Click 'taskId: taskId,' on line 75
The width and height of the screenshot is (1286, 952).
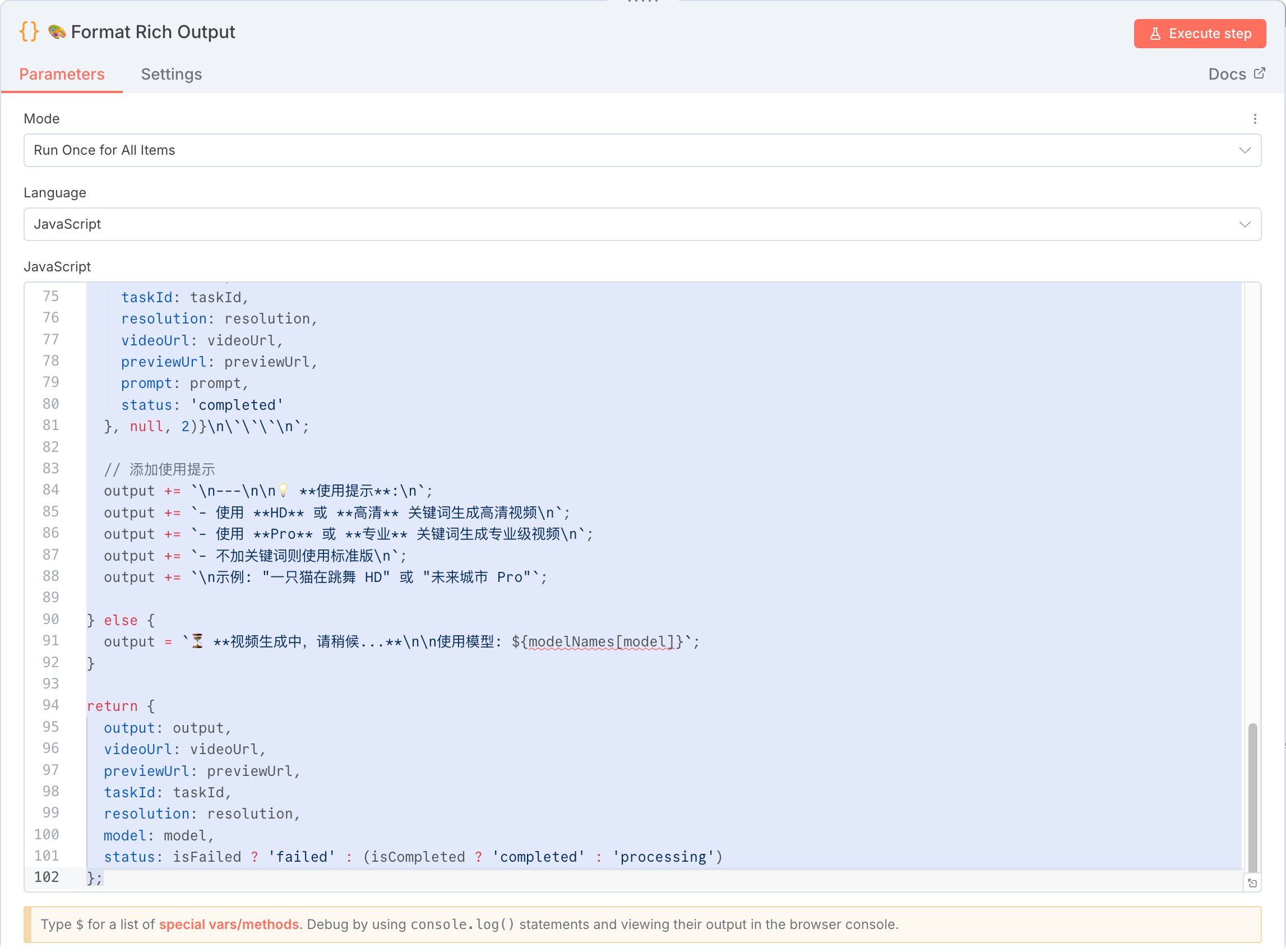click(184, 297)
